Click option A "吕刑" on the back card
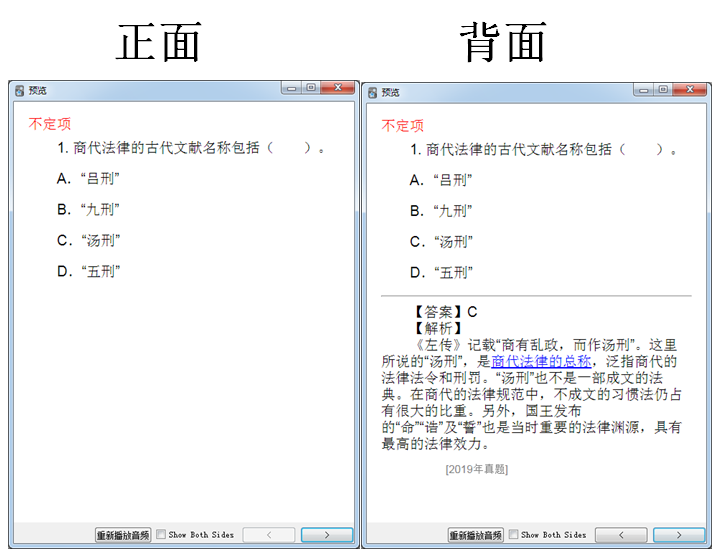The height and width of the screenshot is (556, 714). tap(441, 180)
